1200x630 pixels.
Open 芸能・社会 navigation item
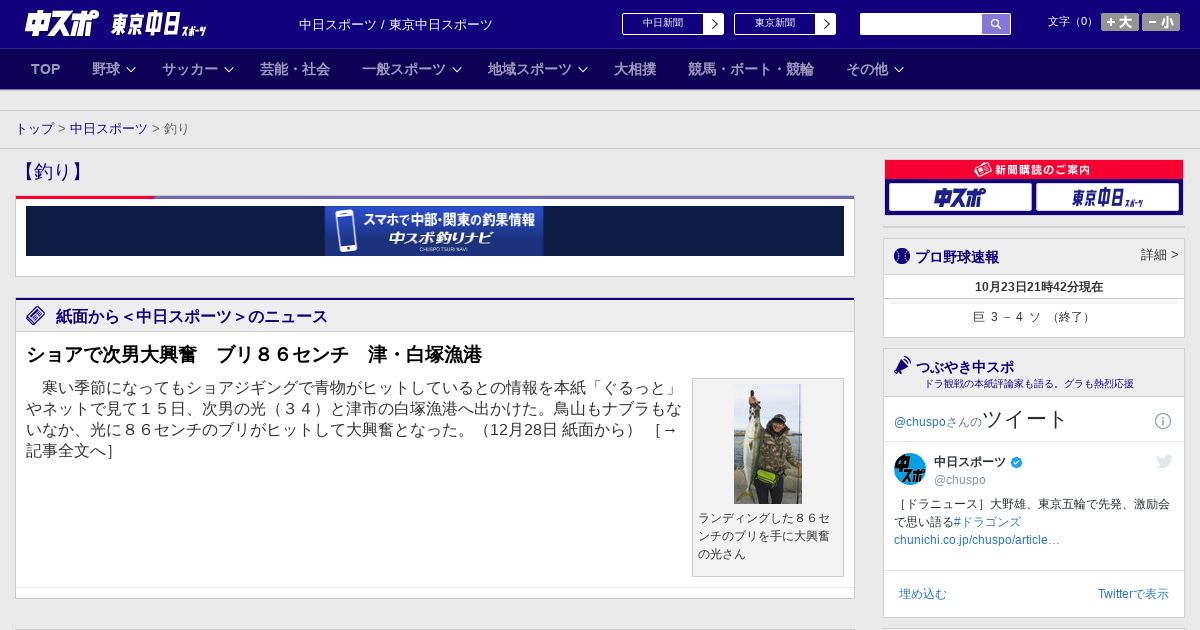click(295, 69)
